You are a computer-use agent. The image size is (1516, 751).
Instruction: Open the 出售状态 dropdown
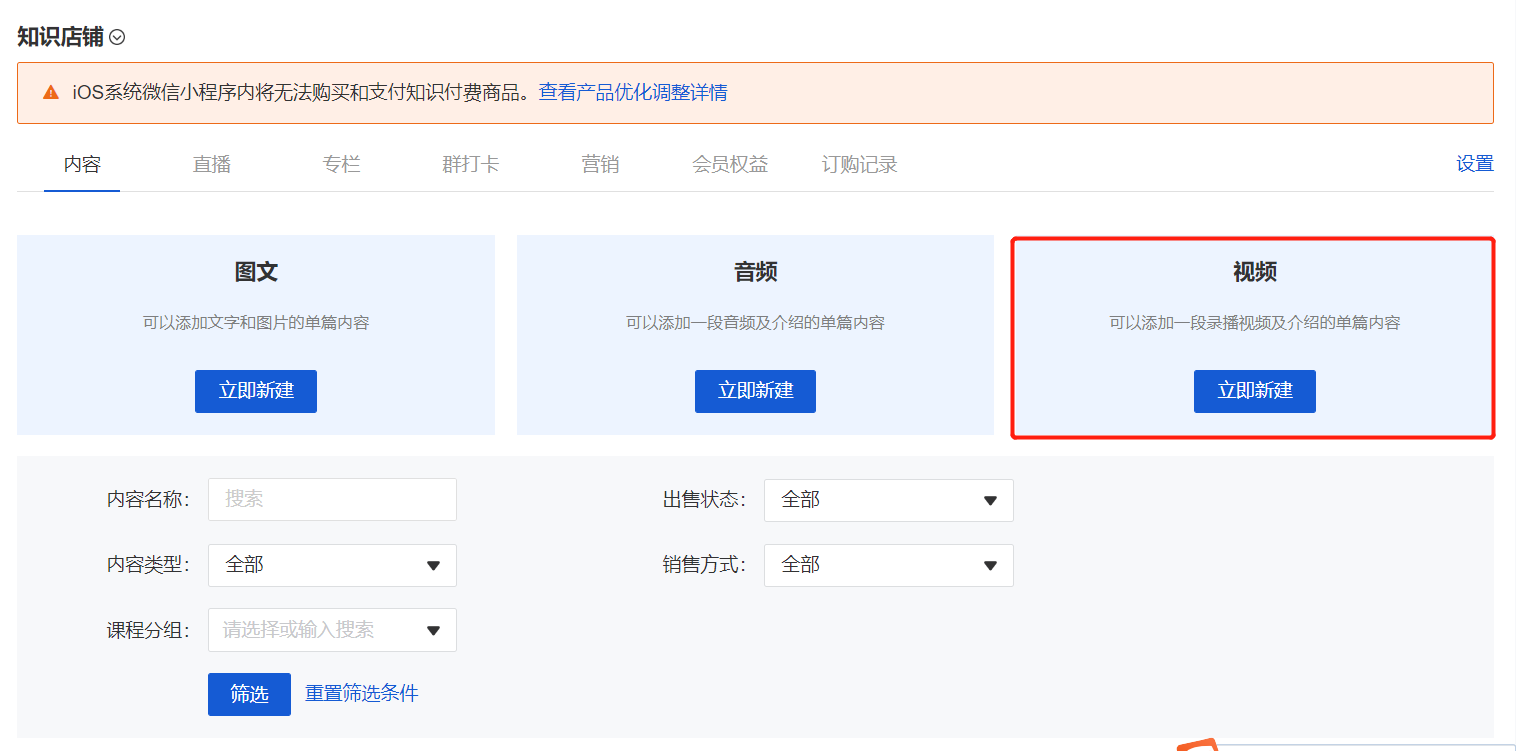tap(889, 500)
